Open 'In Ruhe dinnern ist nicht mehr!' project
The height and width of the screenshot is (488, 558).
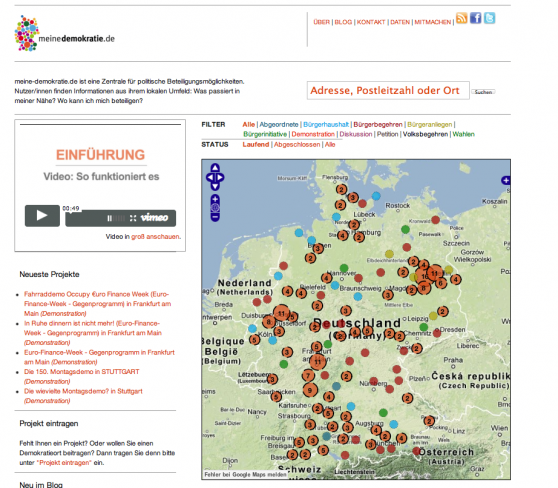(93, 333)
